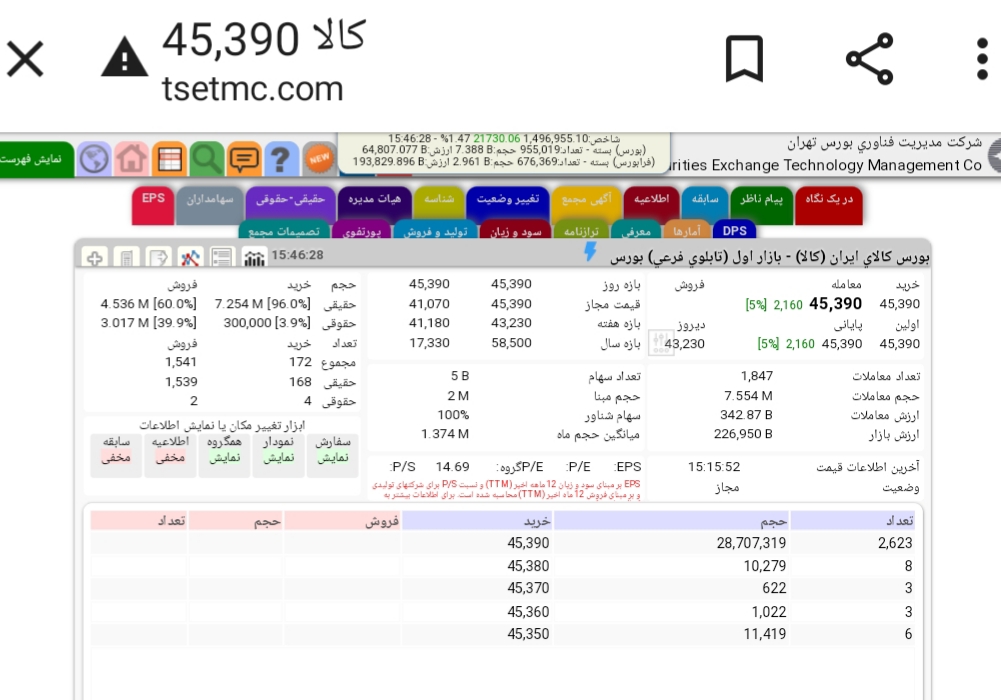Click the orange NEW badge icon
The height and width of the screenshot is (700, 1001).
click(319, 159)
